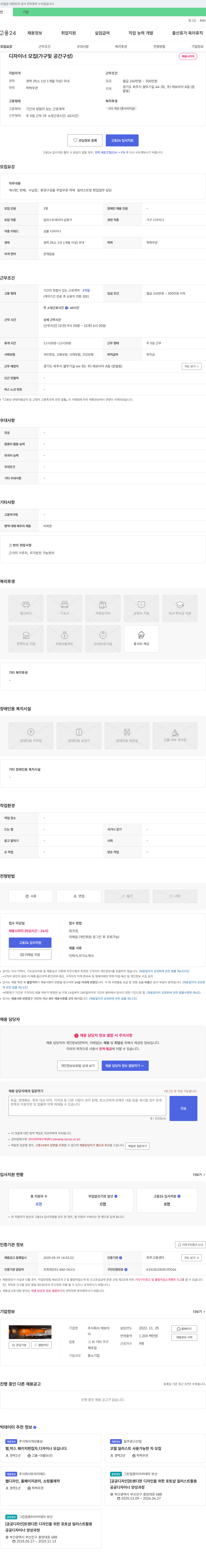Click the info icon beside 빅데이터 추천 정보
The height and width of the screenshot is (1568, 206).
(35, 1427)
